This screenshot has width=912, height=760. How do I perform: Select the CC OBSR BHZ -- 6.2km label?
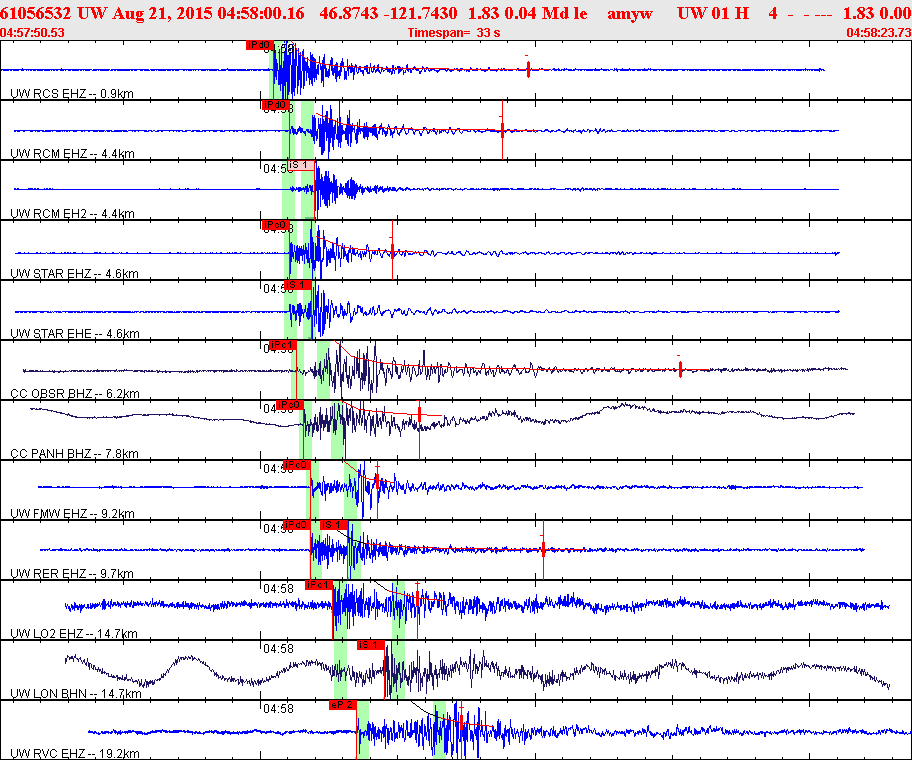pyautogui.click(x=75, y=394)
